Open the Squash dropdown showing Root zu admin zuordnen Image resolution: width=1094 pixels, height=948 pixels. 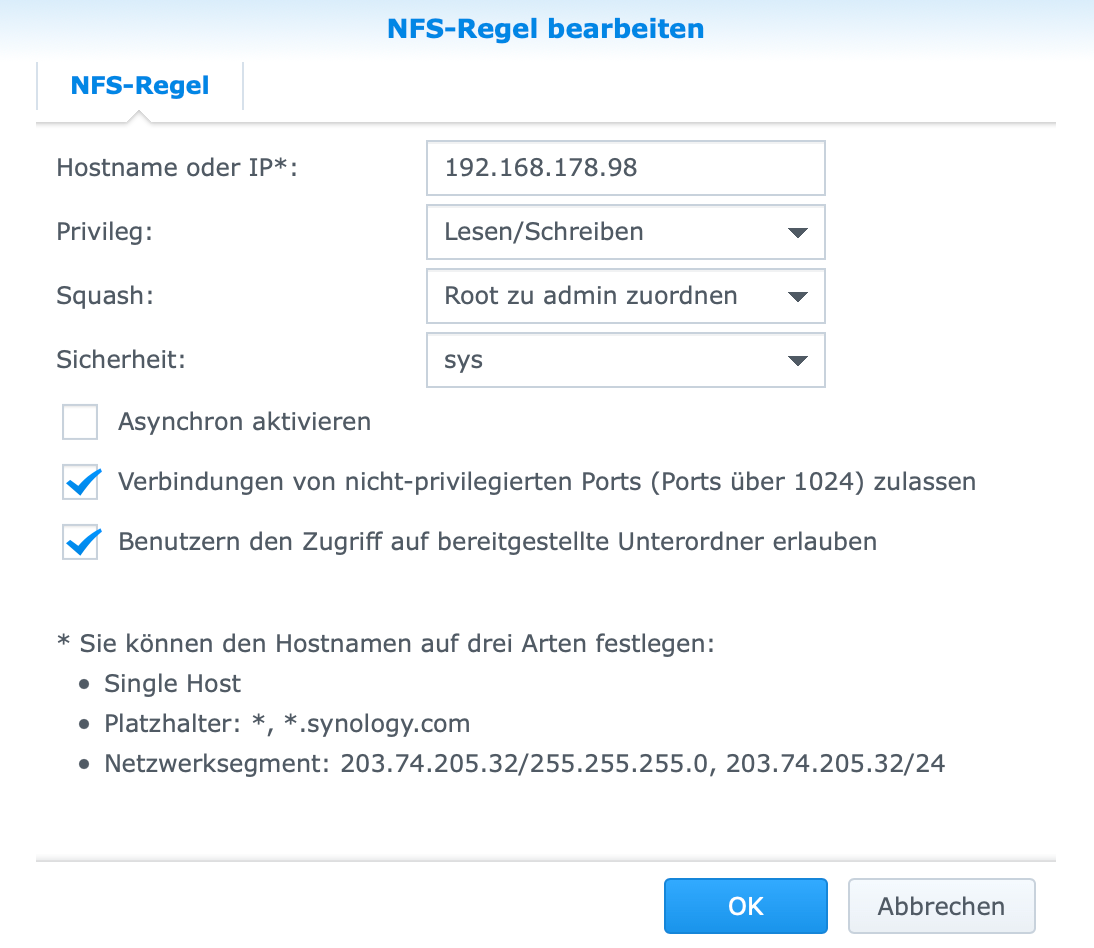click(x=625, y=296)
